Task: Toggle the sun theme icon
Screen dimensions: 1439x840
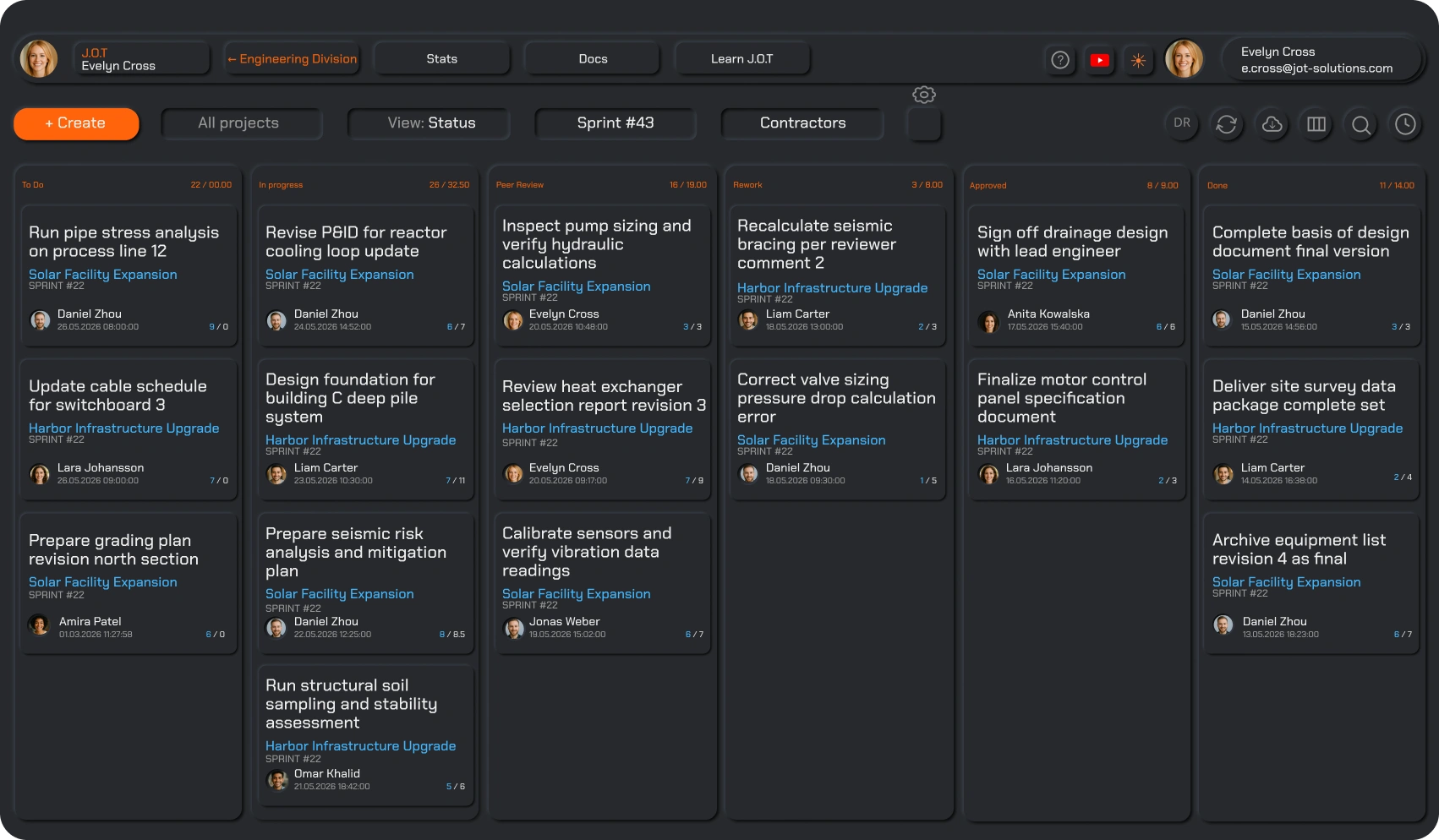Action: pos(1138,60)
